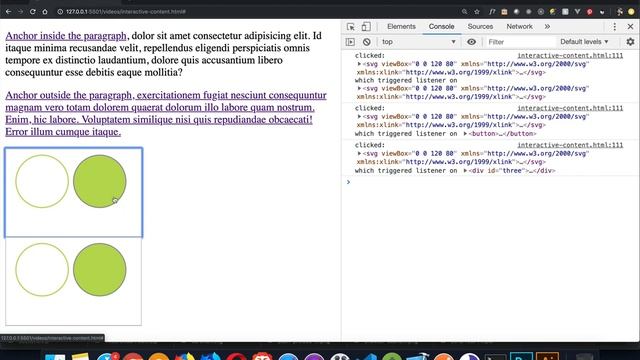Click the address bar showing 127.0.0.1 URL
The width and height of the screenshot is (640, 360).
pyautogui.click(x=126, y=12)
